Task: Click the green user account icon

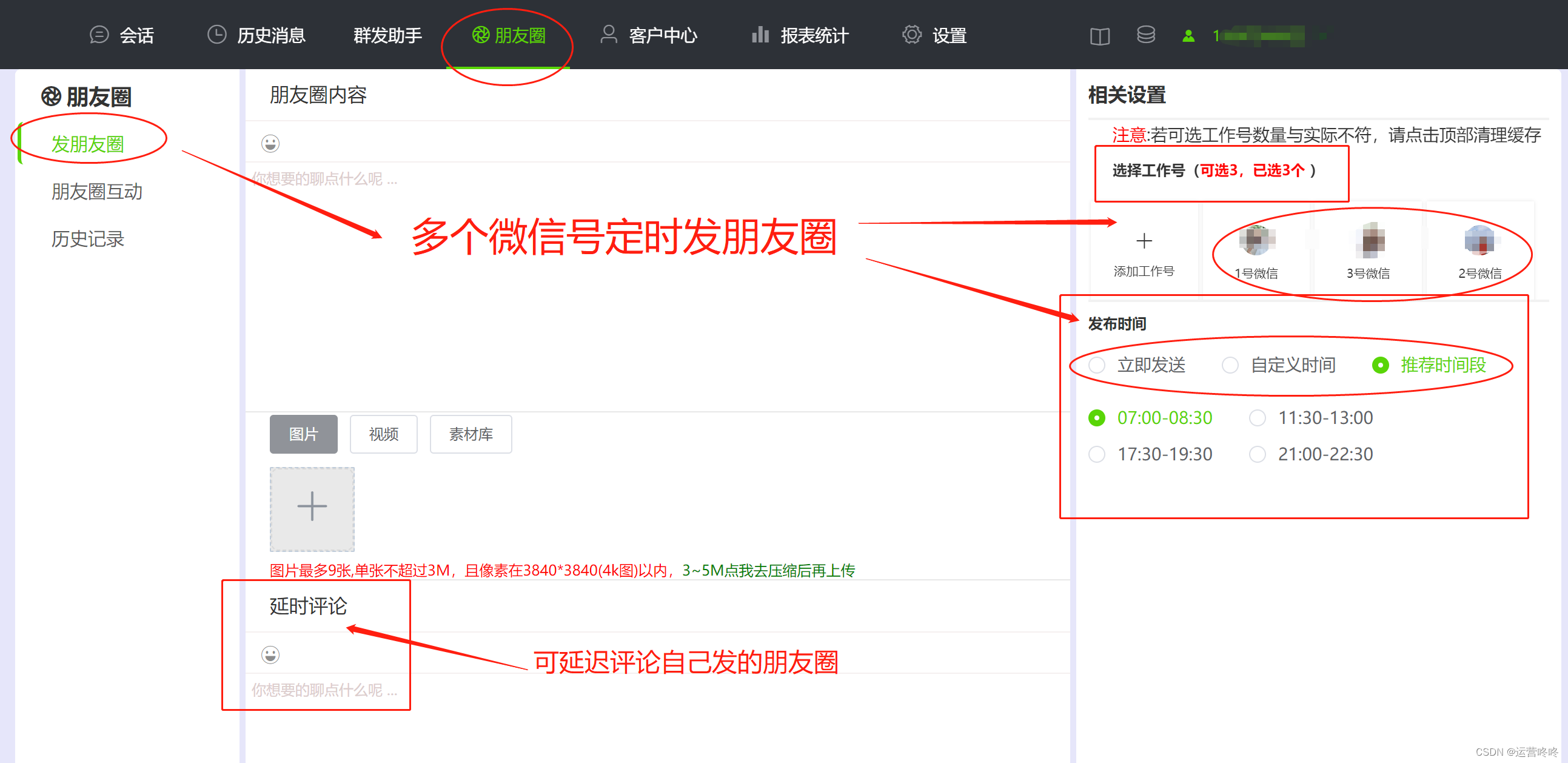Action: pos(1188,36)
